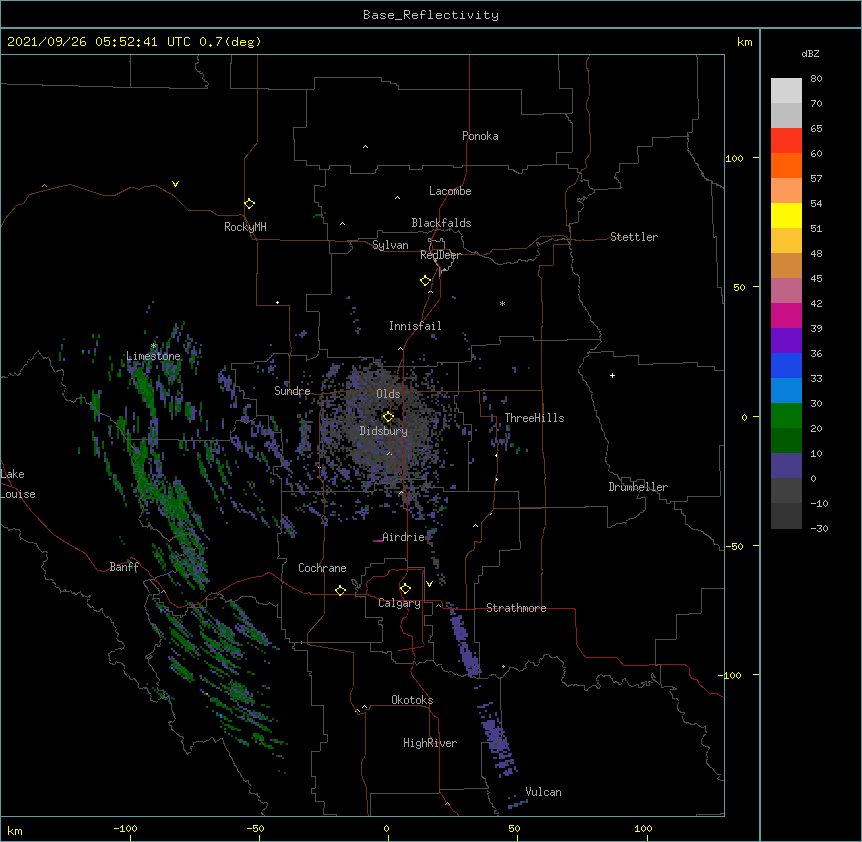862x842 pixels.
Task: Select the Banff label
Action: 124,567
